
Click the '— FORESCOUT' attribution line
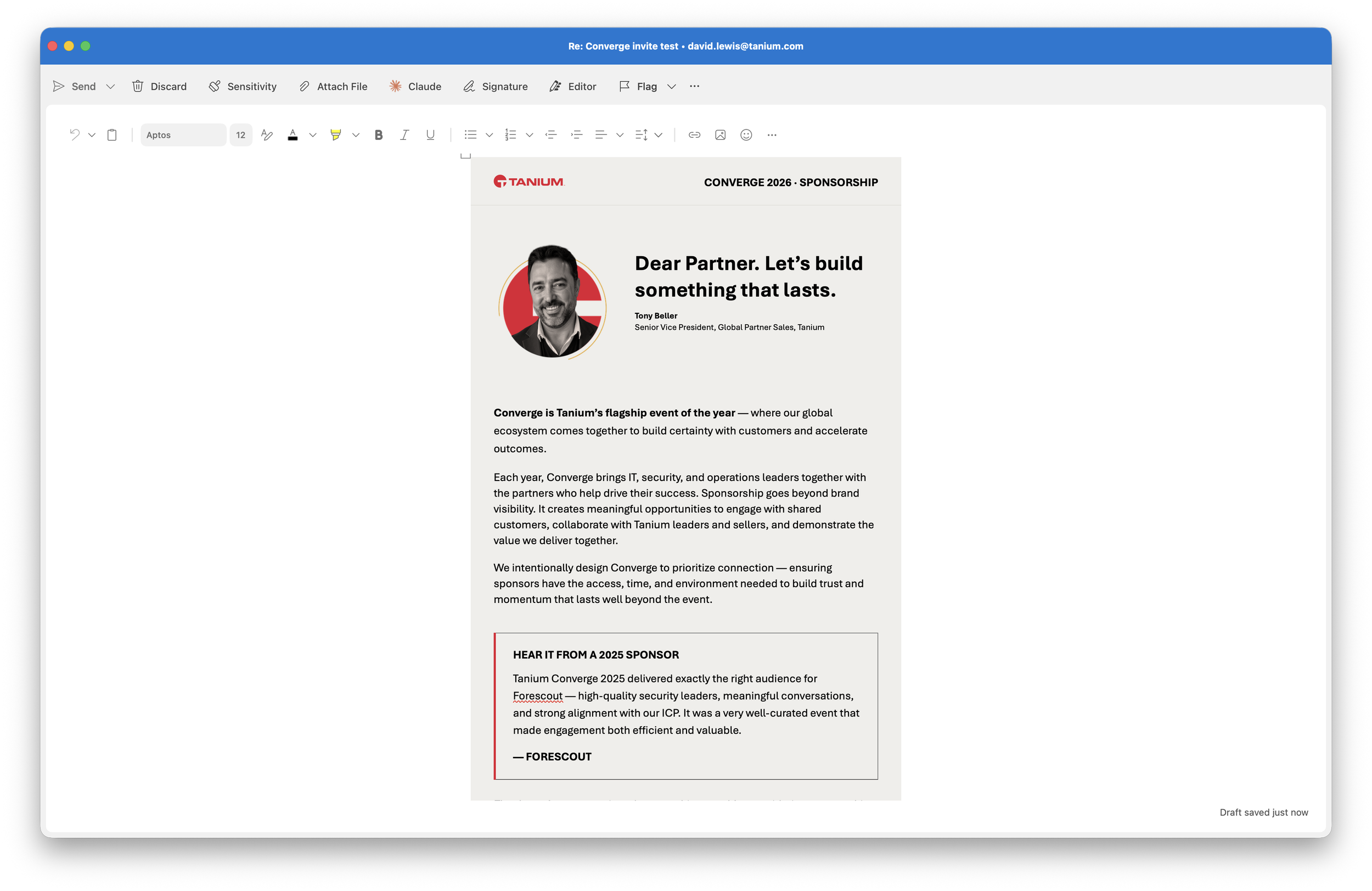tap(552, 757)
